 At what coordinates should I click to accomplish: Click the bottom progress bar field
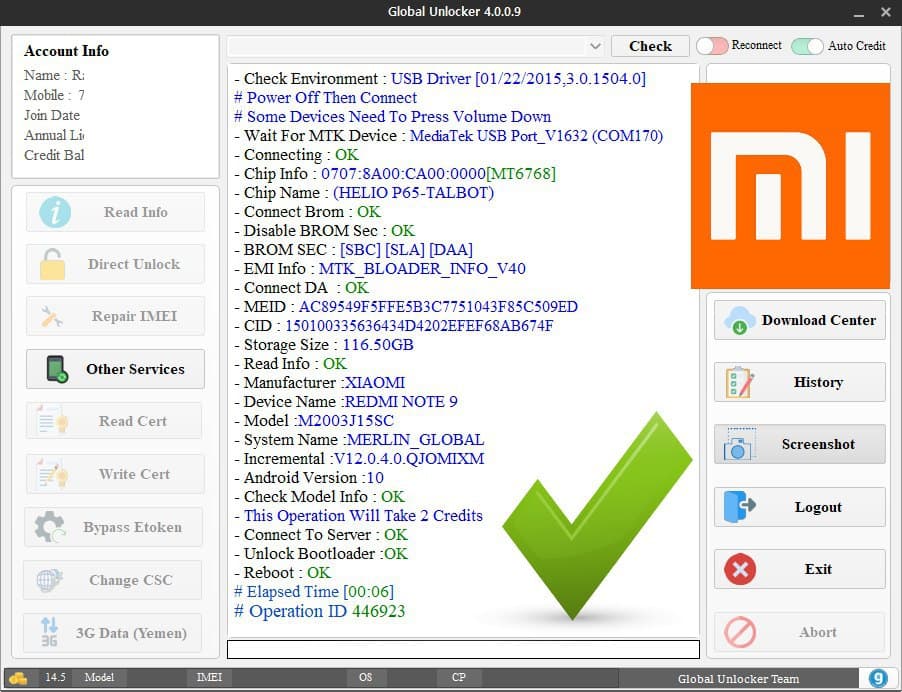pos(463,649)
